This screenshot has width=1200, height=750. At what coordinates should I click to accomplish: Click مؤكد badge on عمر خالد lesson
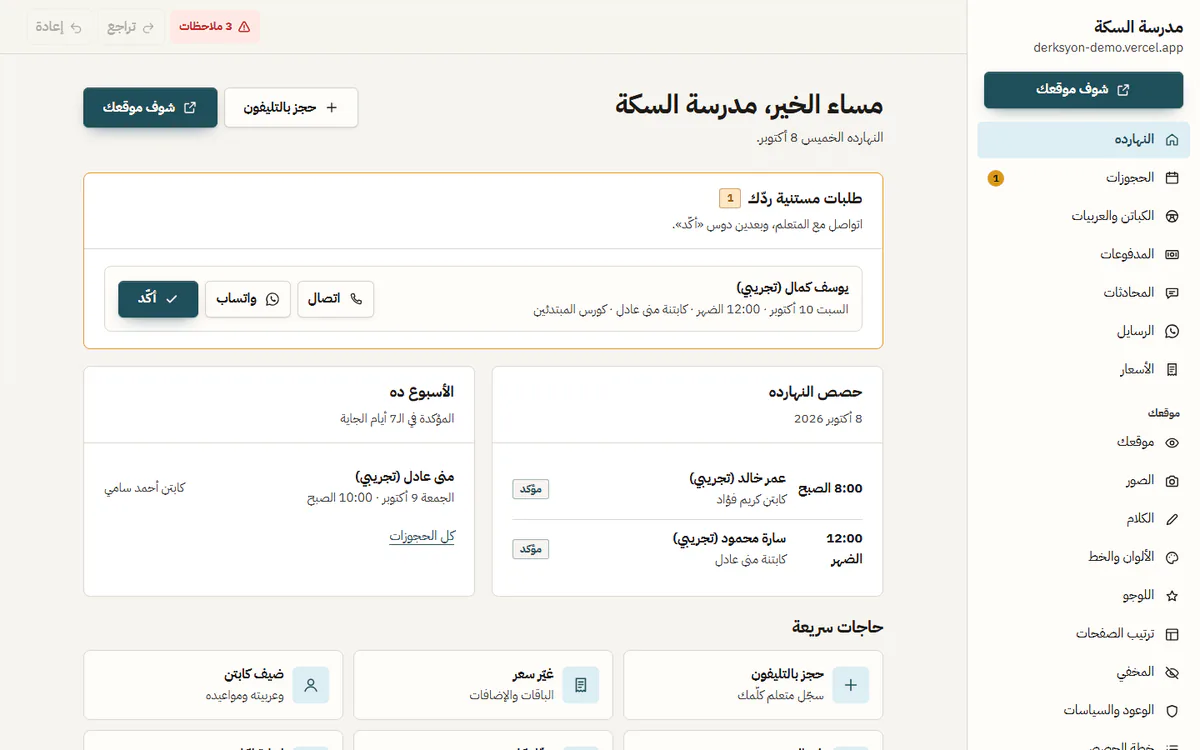pos(531,489)
